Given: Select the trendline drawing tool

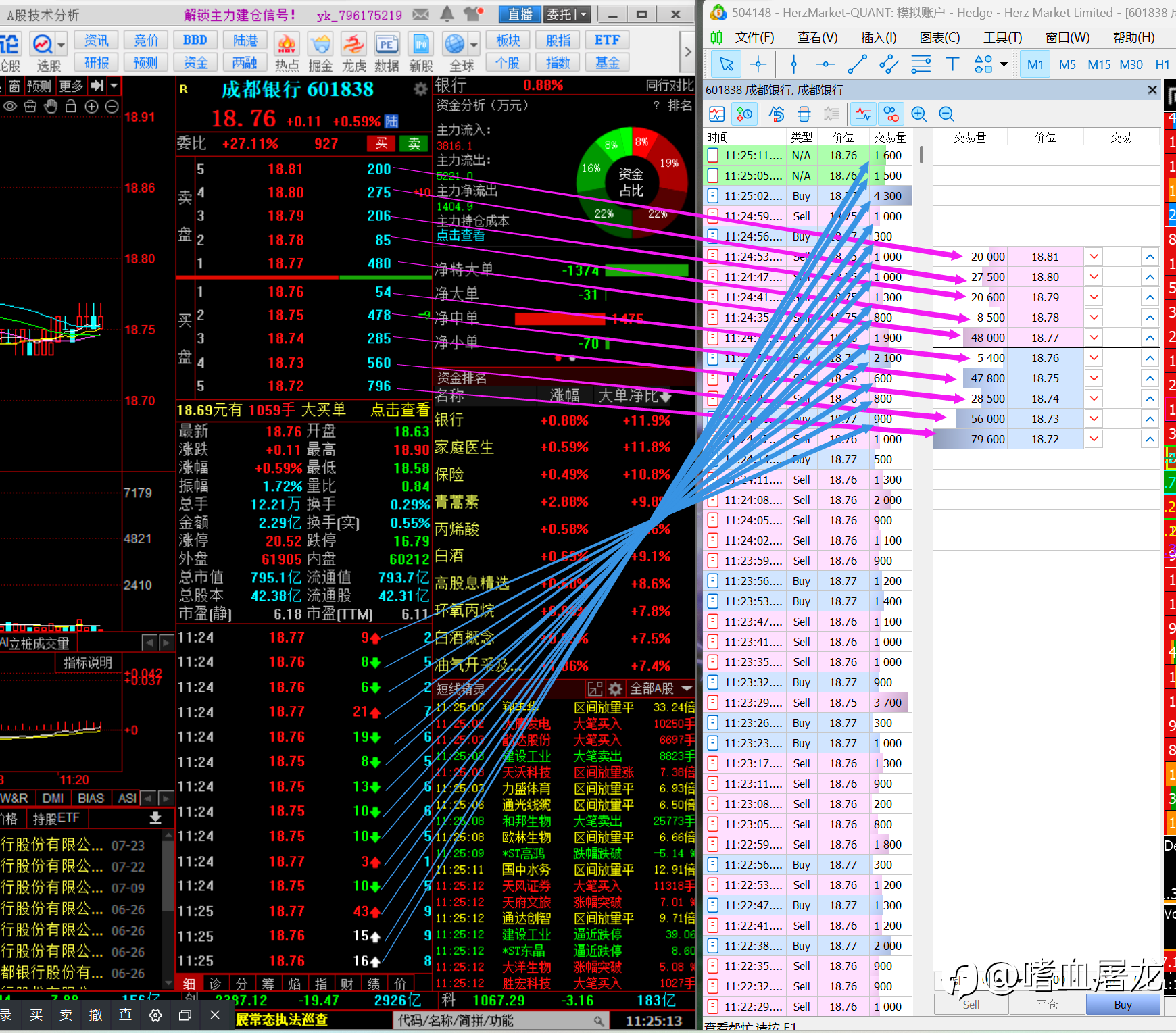Looking at the screenshot, I should point(857,65).
